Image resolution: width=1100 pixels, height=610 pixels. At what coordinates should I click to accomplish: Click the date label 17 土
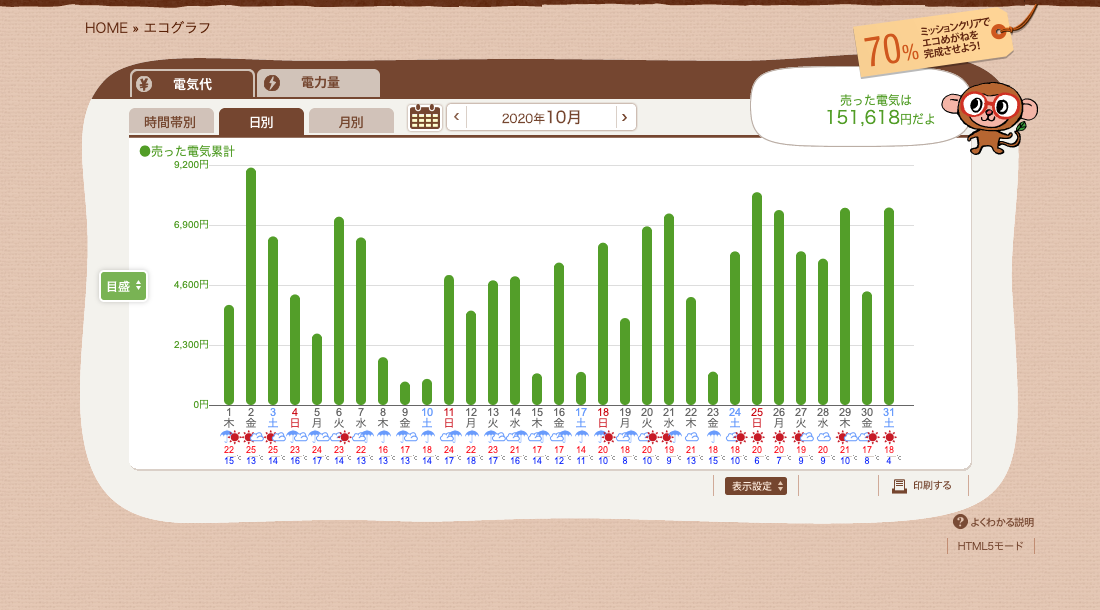581,418
